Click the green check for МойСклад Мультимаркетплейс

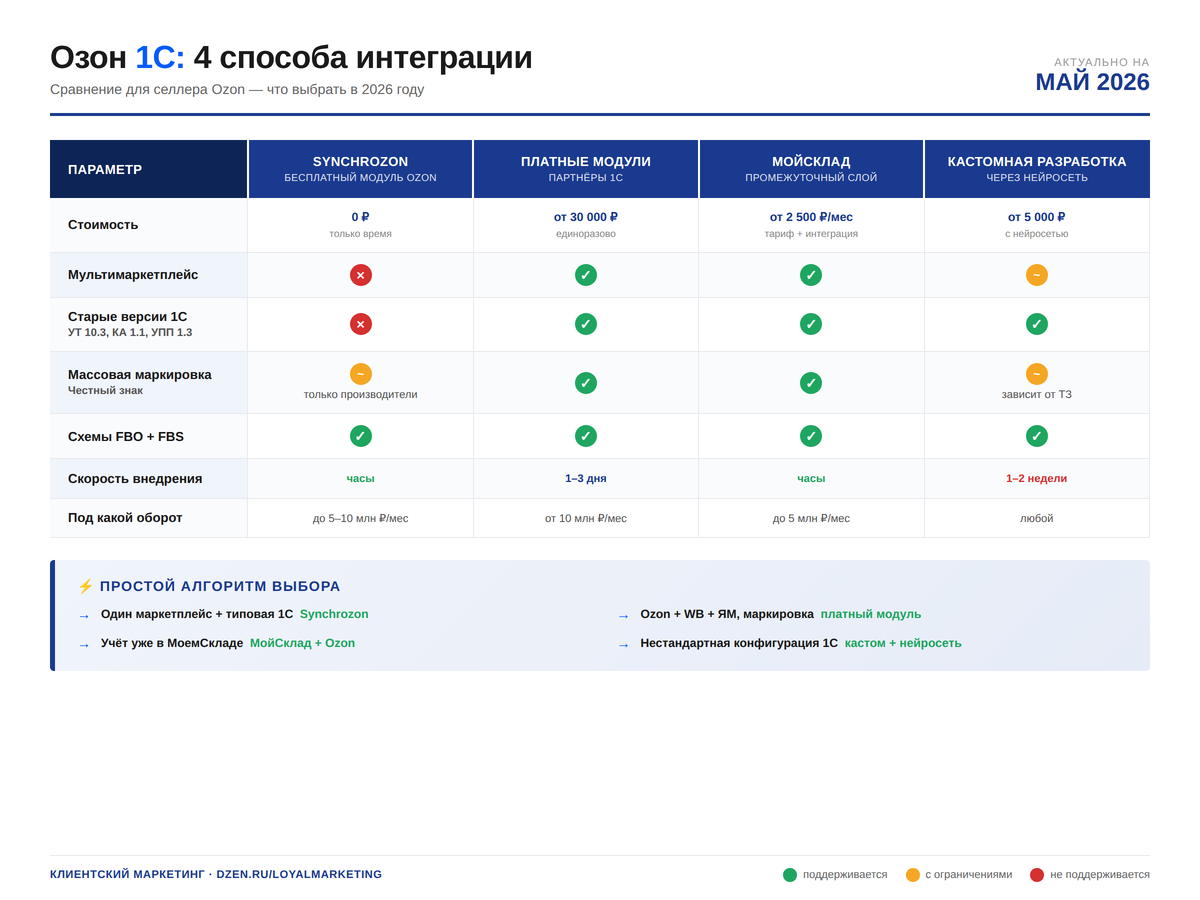(x=811, y=275)
